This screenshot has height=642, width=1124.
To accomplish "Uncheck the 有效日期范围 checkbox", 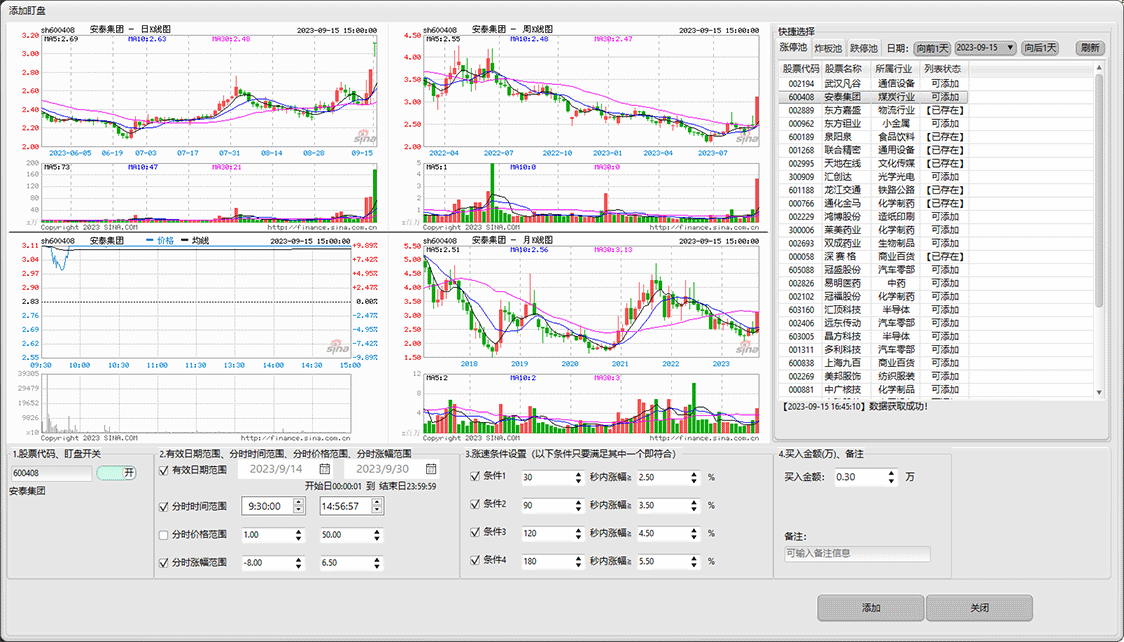I will pos(163,471).
